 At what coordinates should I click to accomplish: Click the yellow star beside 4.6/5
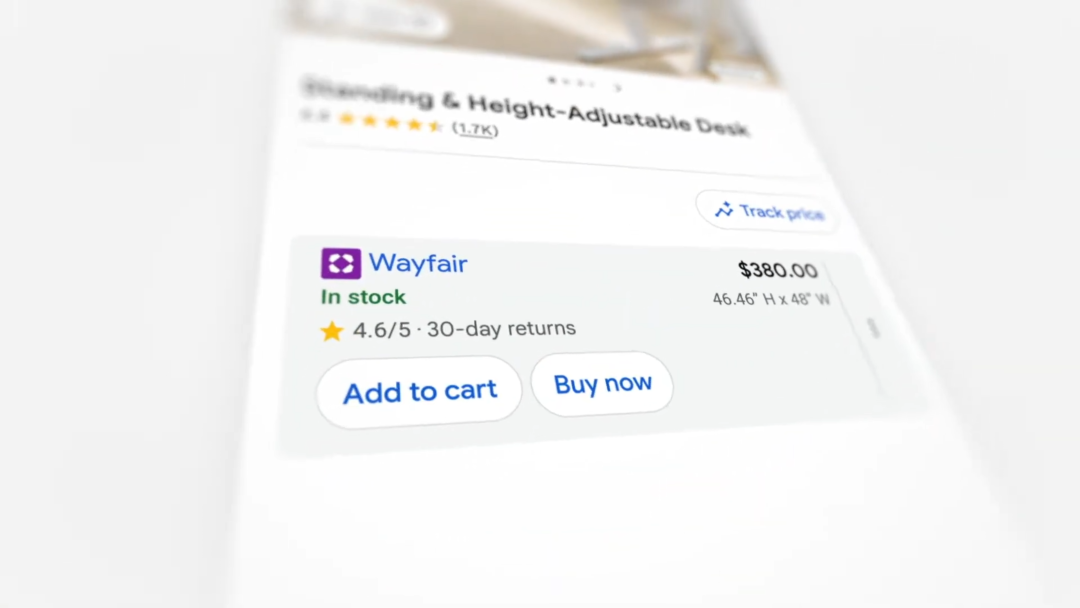click(x=331, y=331)
